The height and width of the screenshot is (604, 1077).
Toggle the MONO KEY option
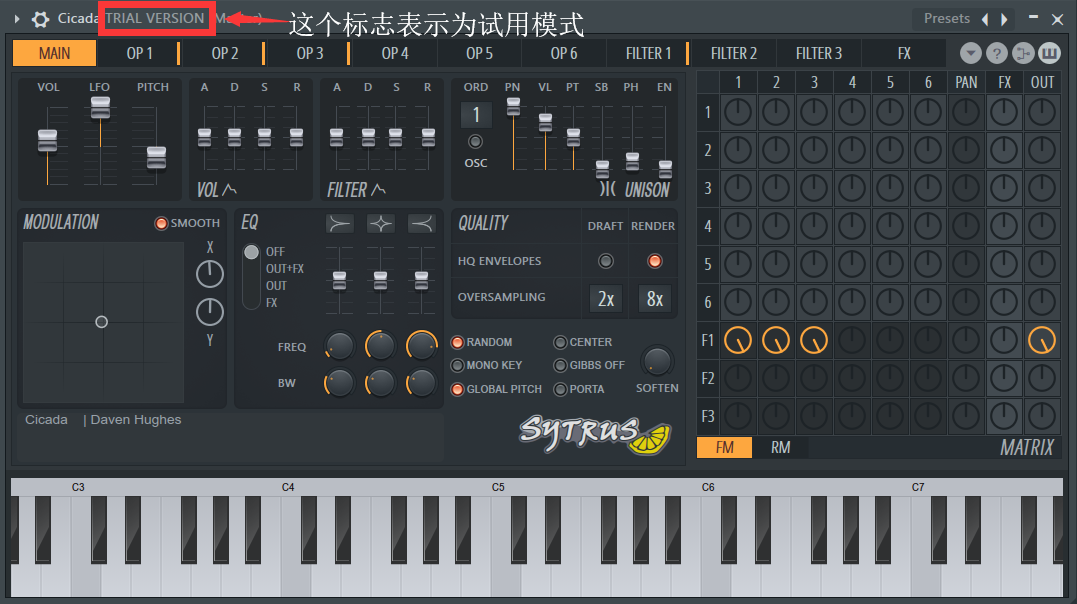[457, 366]
